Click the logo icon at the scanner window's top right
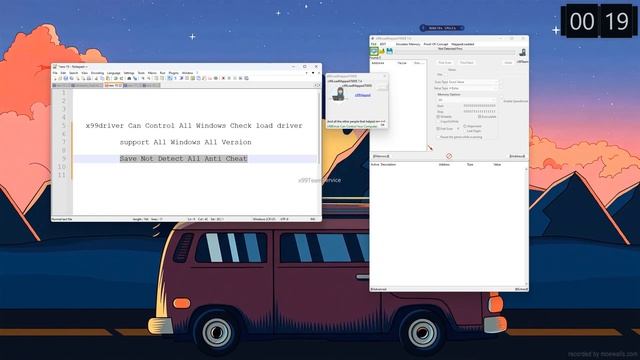This screenshot has height=360, width=640. point(522,52)
